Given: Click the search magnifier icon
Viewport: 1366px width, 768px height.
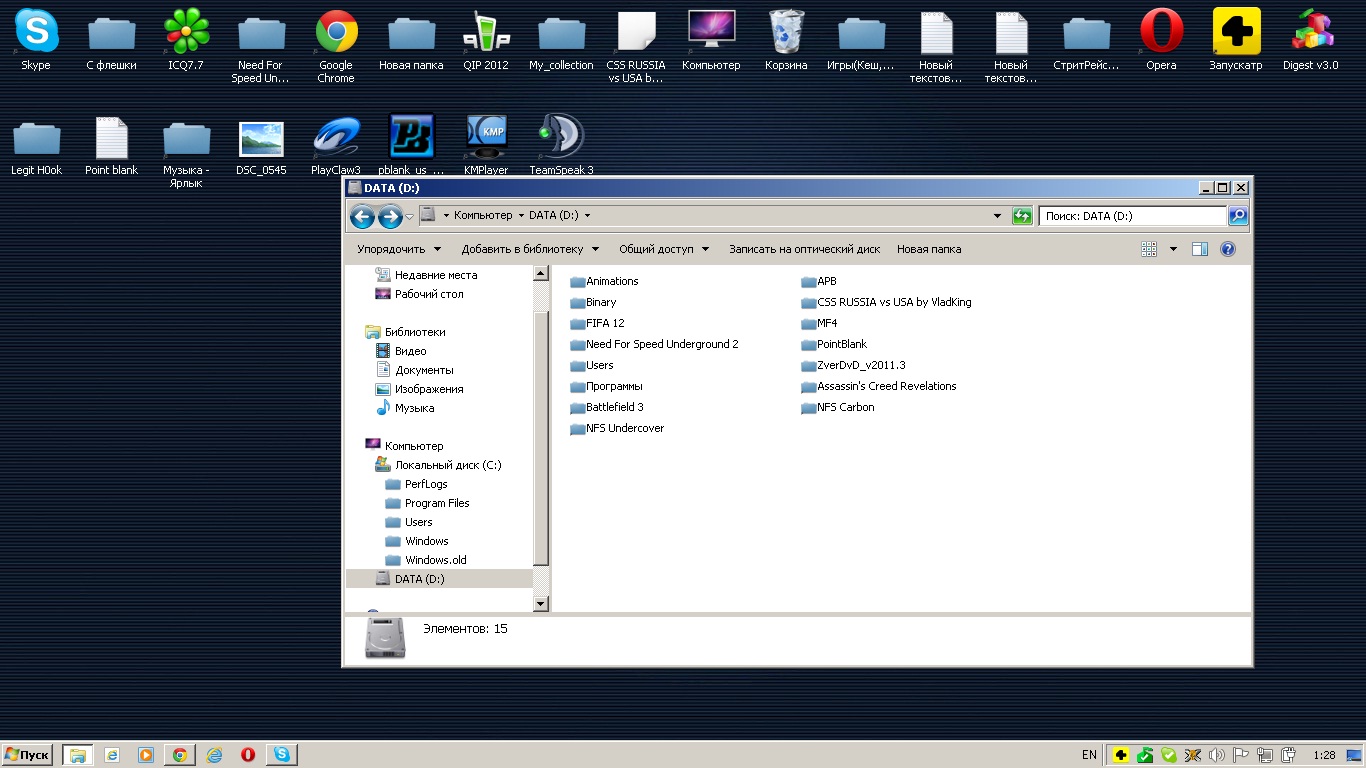Looking at the screenshot, I should pyautogui.click(x=1238, y=216).
